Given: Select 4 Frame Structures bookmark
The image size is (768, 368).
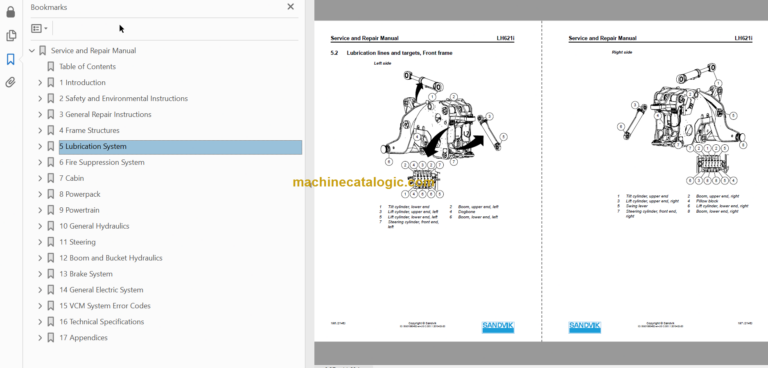Looking at the screenshot, I should (89, 130).
